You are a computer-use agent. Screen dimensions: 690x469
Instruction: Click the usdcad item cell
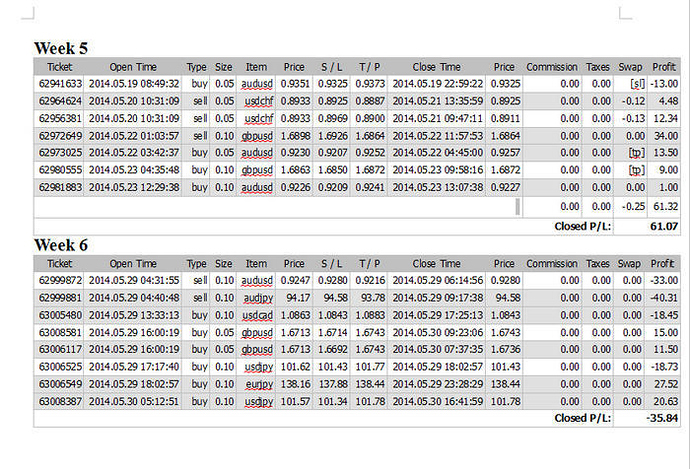click(x=257, y=316)
